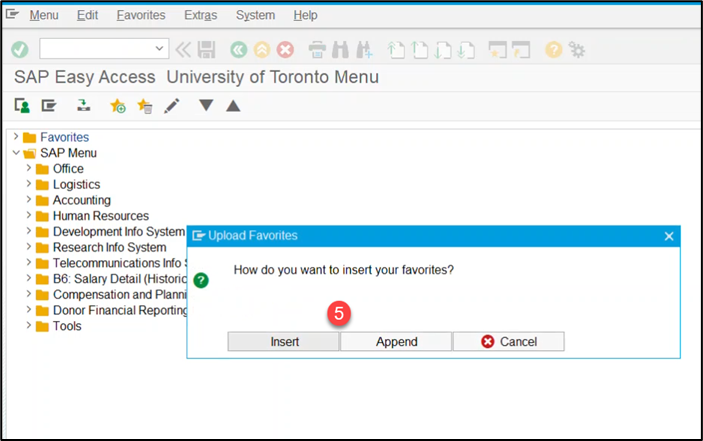Expand the Donor Financial Reporting chevron
703x441 pixels.
point(29,310)
